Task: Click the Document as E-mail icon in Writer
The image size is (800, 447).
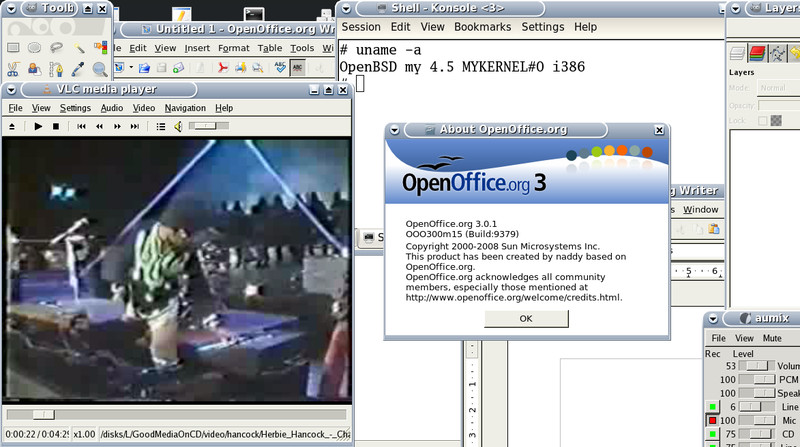Action: point(178,67)
